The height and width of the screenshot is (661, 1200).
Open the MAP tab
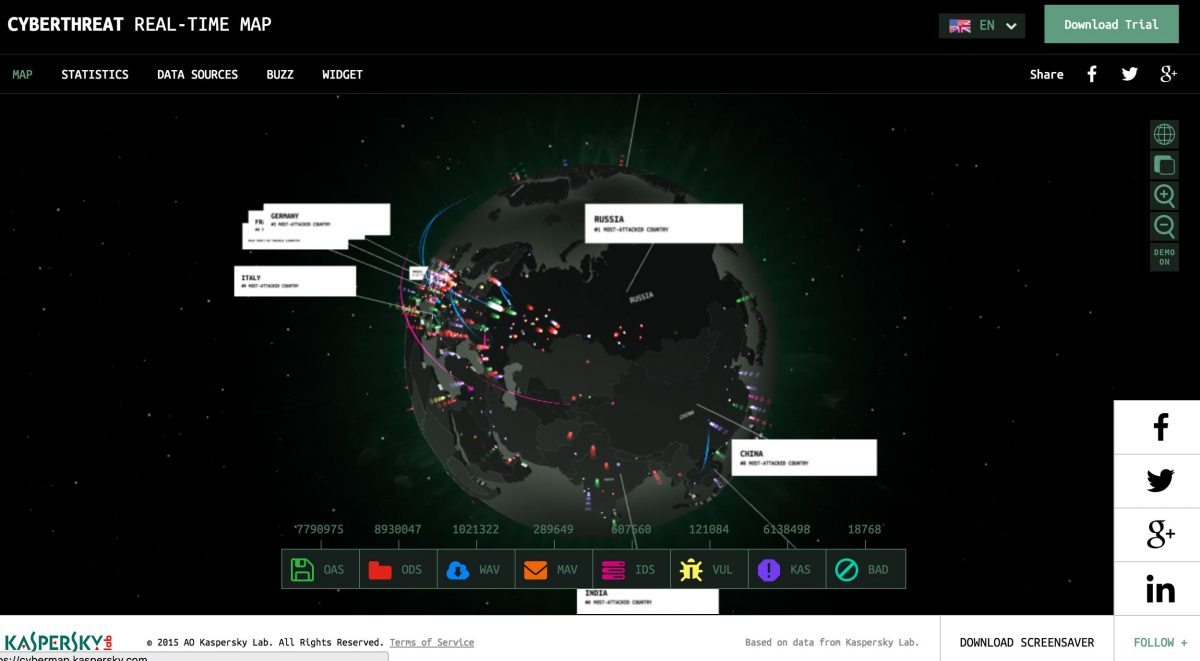coord(22,74)
